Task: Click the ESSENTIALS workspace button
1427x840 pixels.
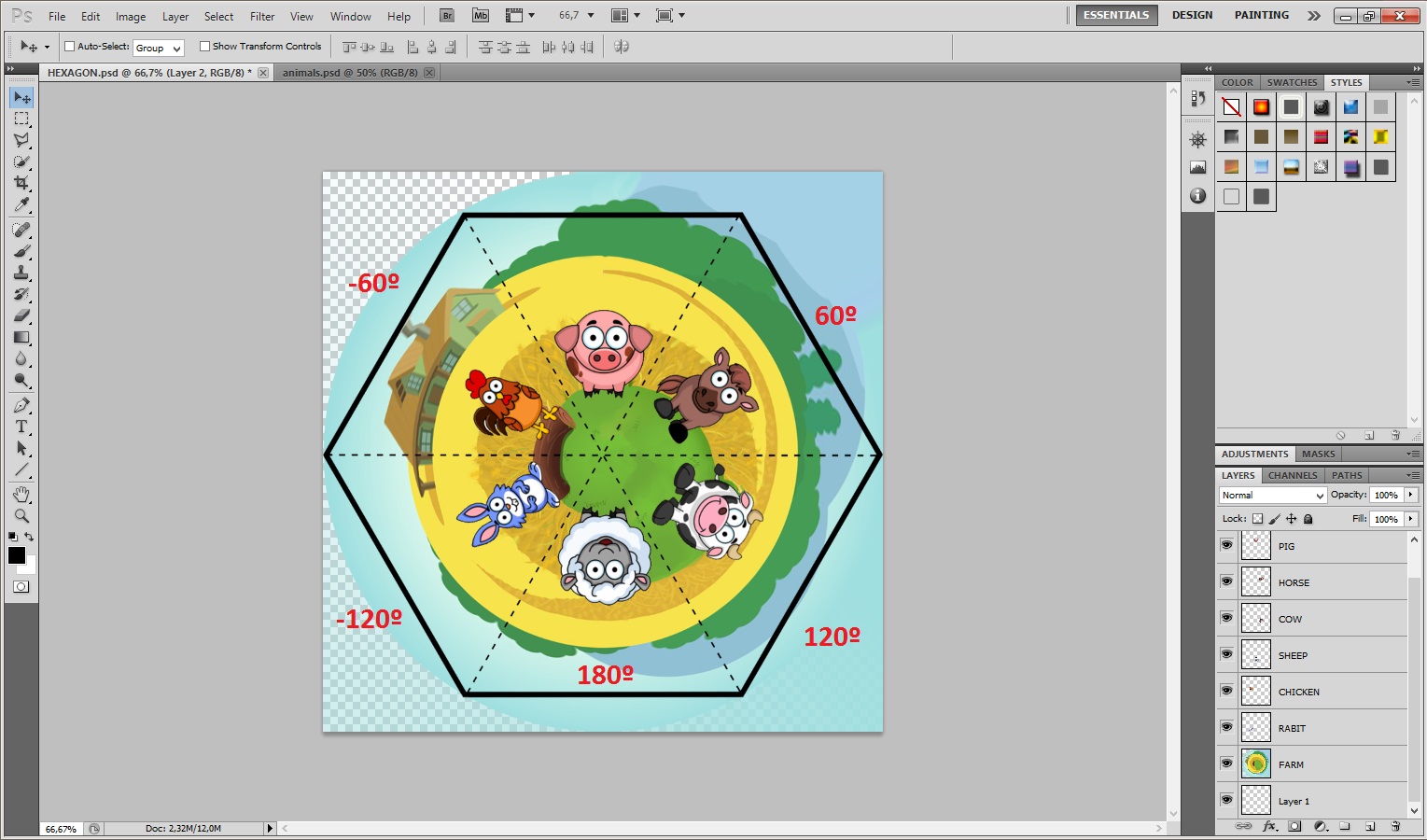Action: click(1116, 16)
